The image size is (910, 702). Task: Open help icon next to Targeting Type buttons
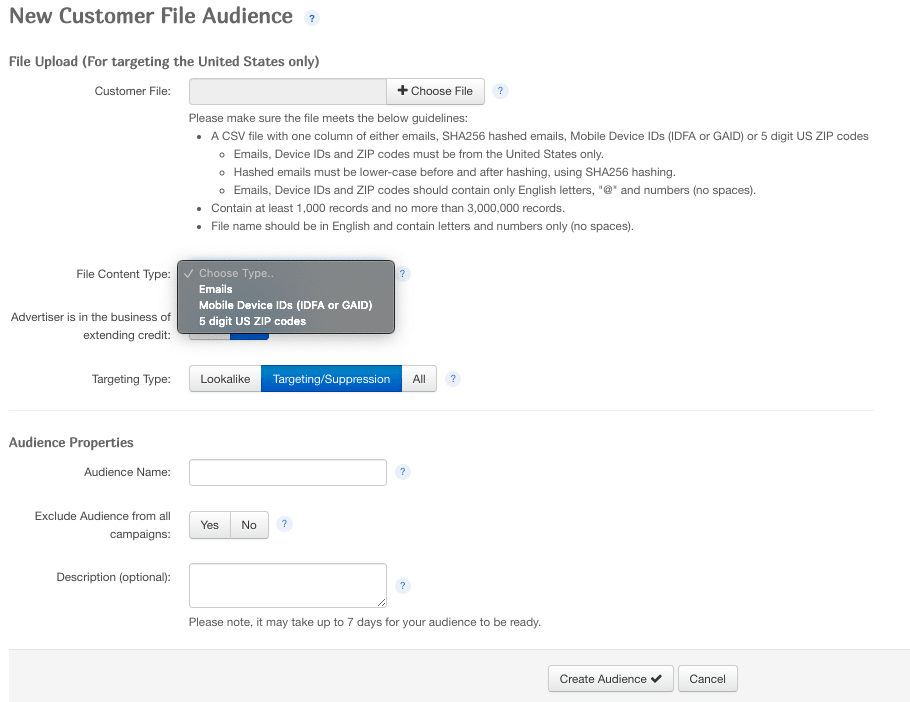(453, 379)
